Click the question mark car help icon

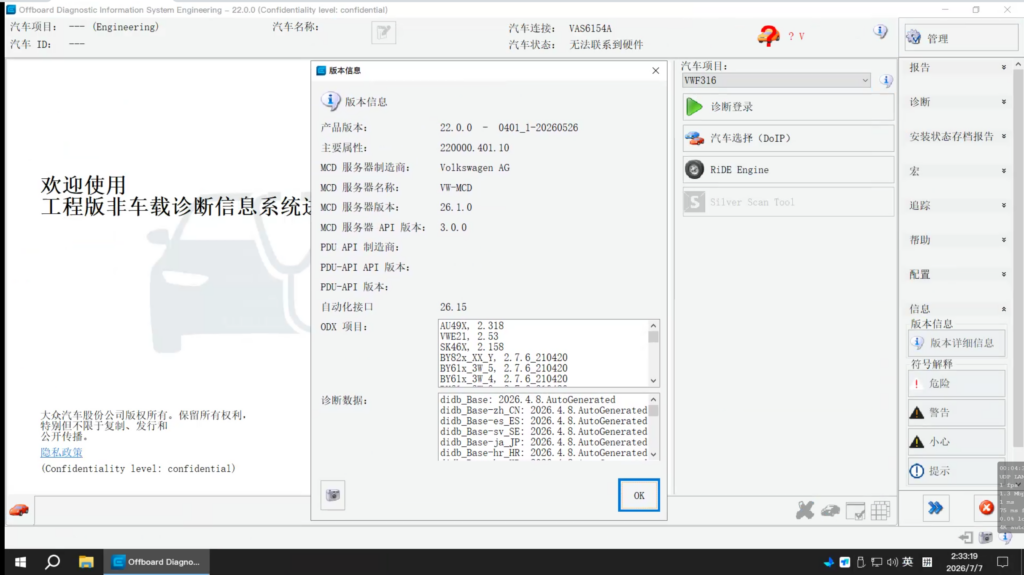pyautogui.click(x=769, y=36)
